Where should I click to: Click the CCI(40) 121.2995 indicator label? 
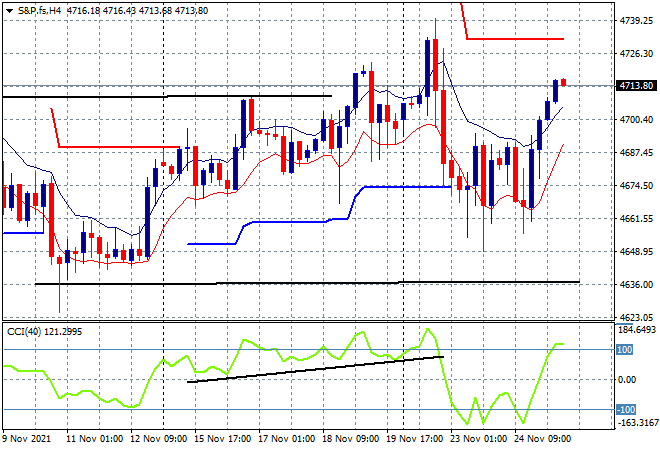(x=45, y=332)
